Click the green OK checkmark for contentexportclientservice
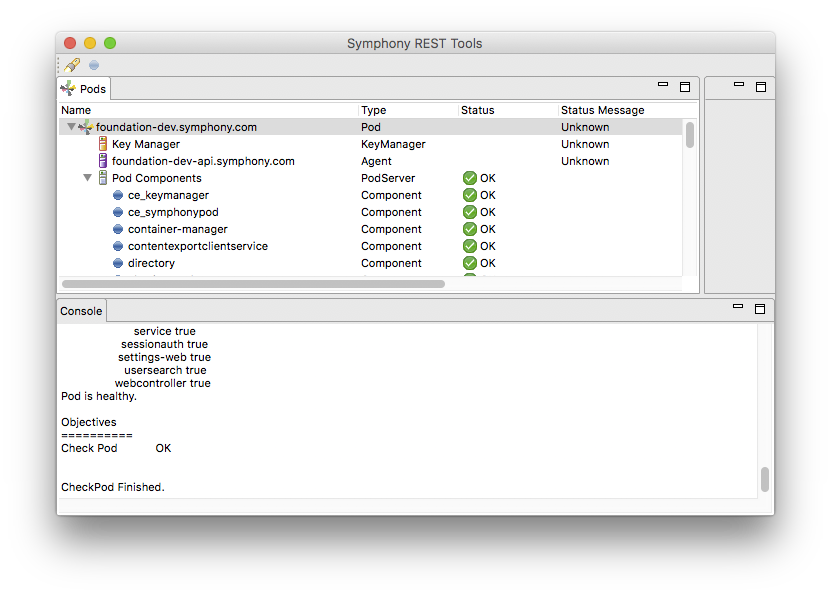Screen dimensions: 831x596 point(470,246)
